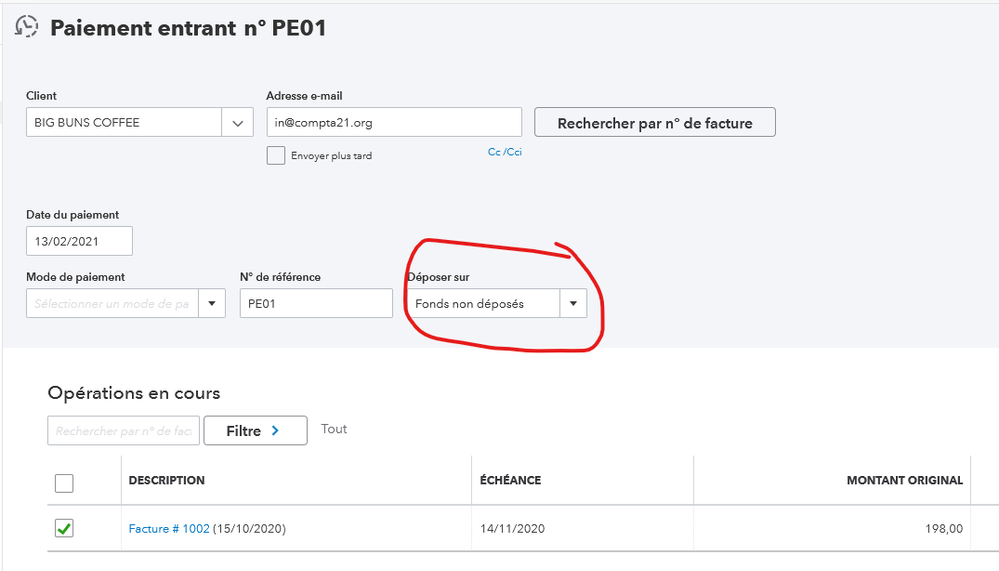Viewport: 999px width, 571px height.
Task: Open the Cc/Cci link
Action: pyautogui.click(x=505, y=152)
